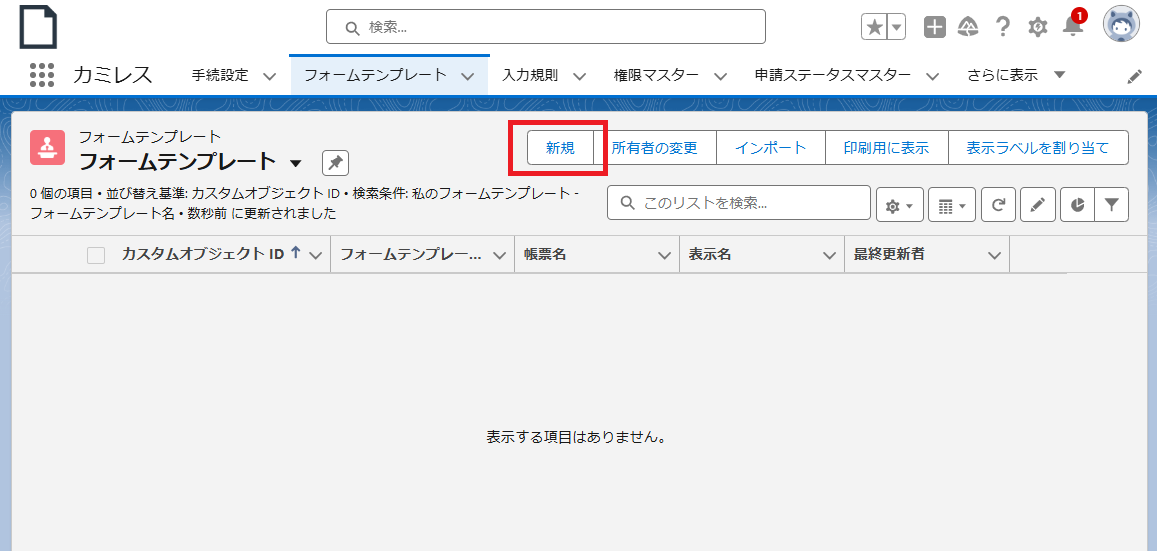Open the notifications bell
Viewport: 1157px width, 551px height.
[1072, 27]
